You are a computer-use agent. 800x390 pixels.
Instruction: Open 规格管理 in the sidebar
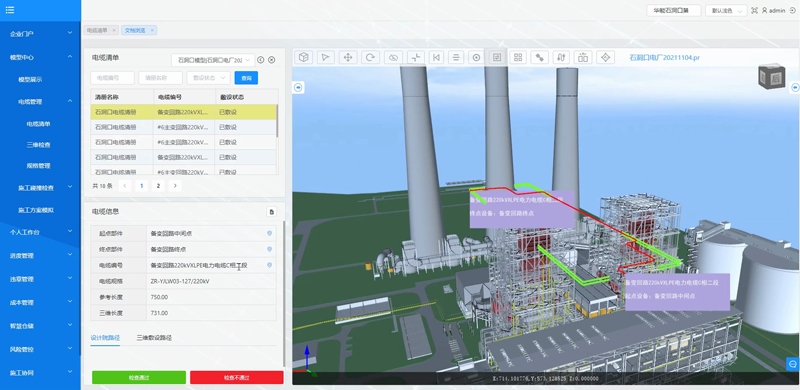[39, 166]
